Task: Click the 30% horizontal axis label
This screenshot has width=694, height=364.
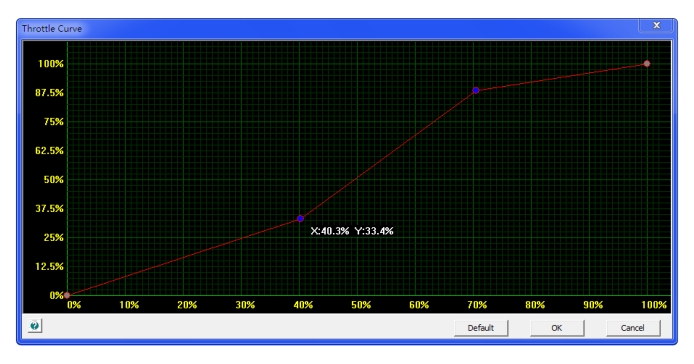Action: click(x=245, y=305)
